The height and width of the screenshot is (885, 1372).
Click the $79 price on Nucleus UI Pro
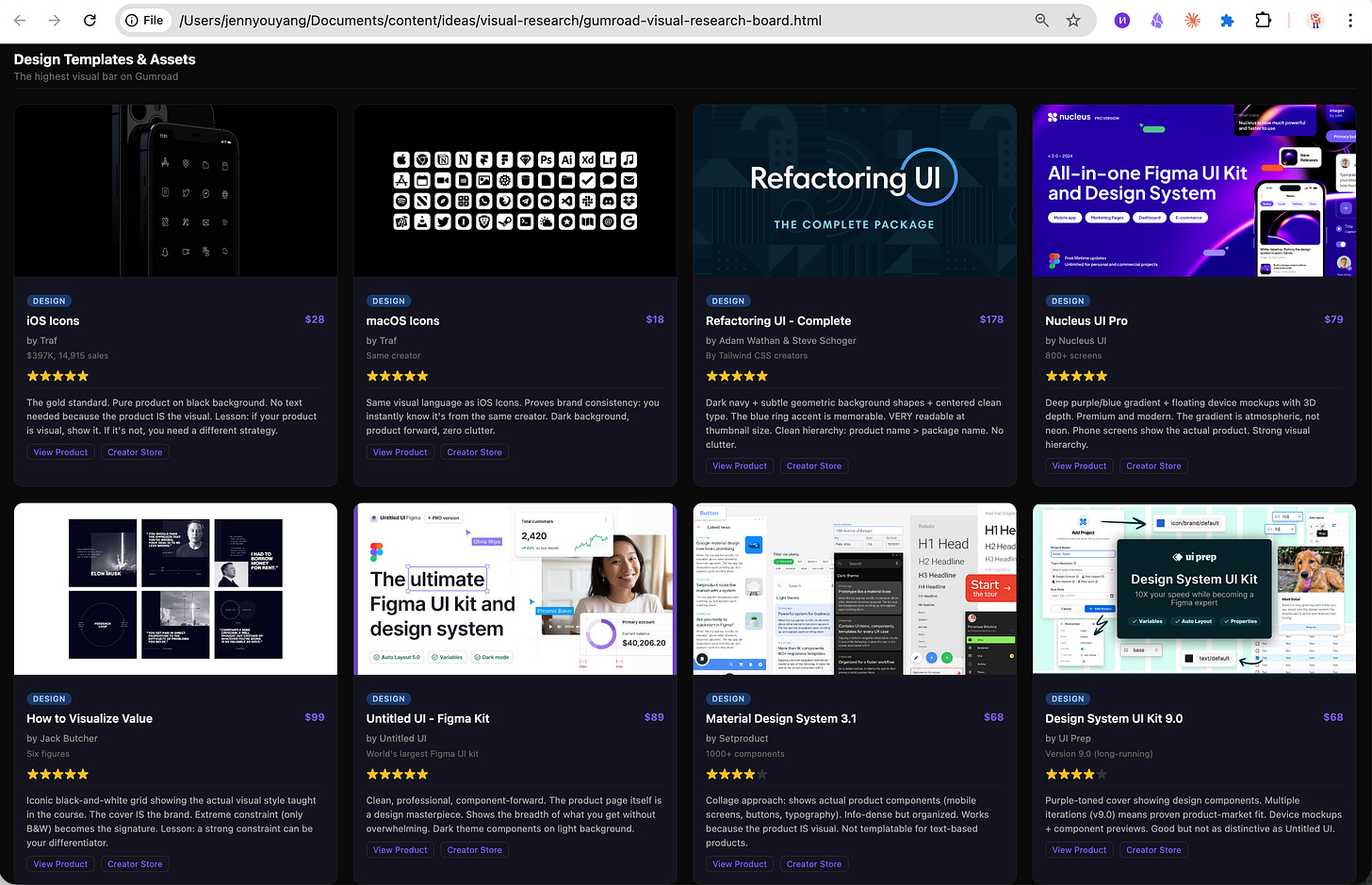1333,320
